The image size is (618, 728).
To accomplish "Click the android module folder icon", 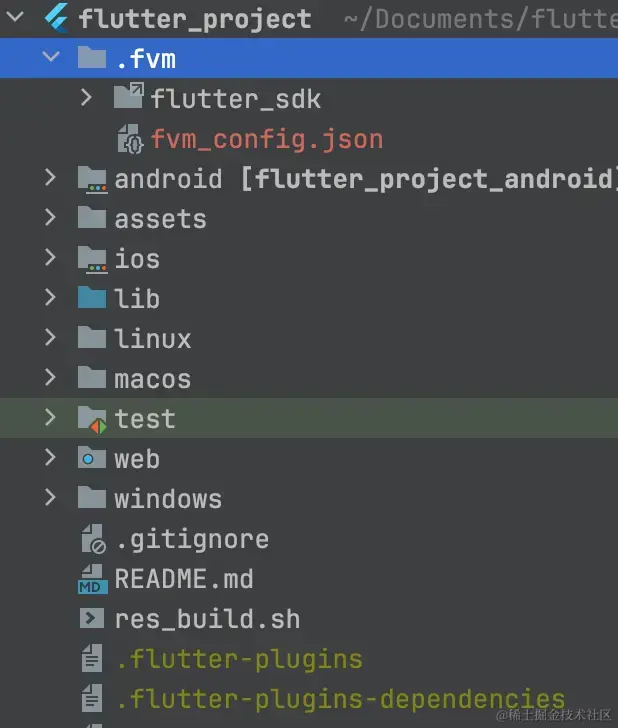I will pyautogui.click(x=92, y=180).
